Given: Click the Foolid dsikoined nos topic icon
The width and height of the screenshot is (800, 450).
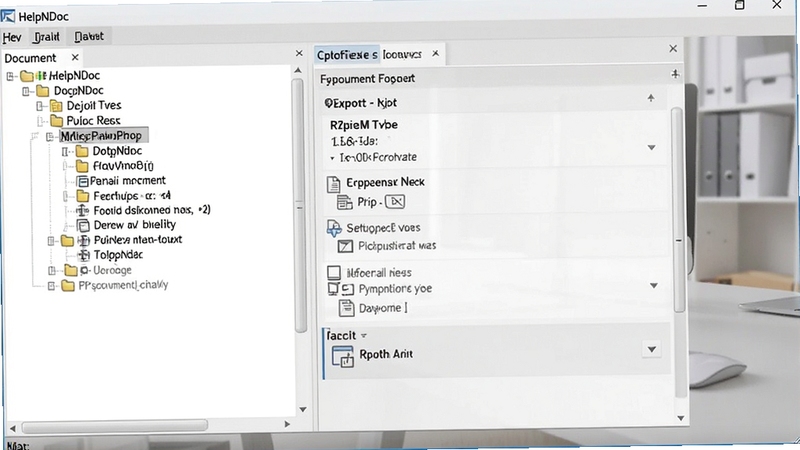Looking at the screenshot, I should [83, 210].
